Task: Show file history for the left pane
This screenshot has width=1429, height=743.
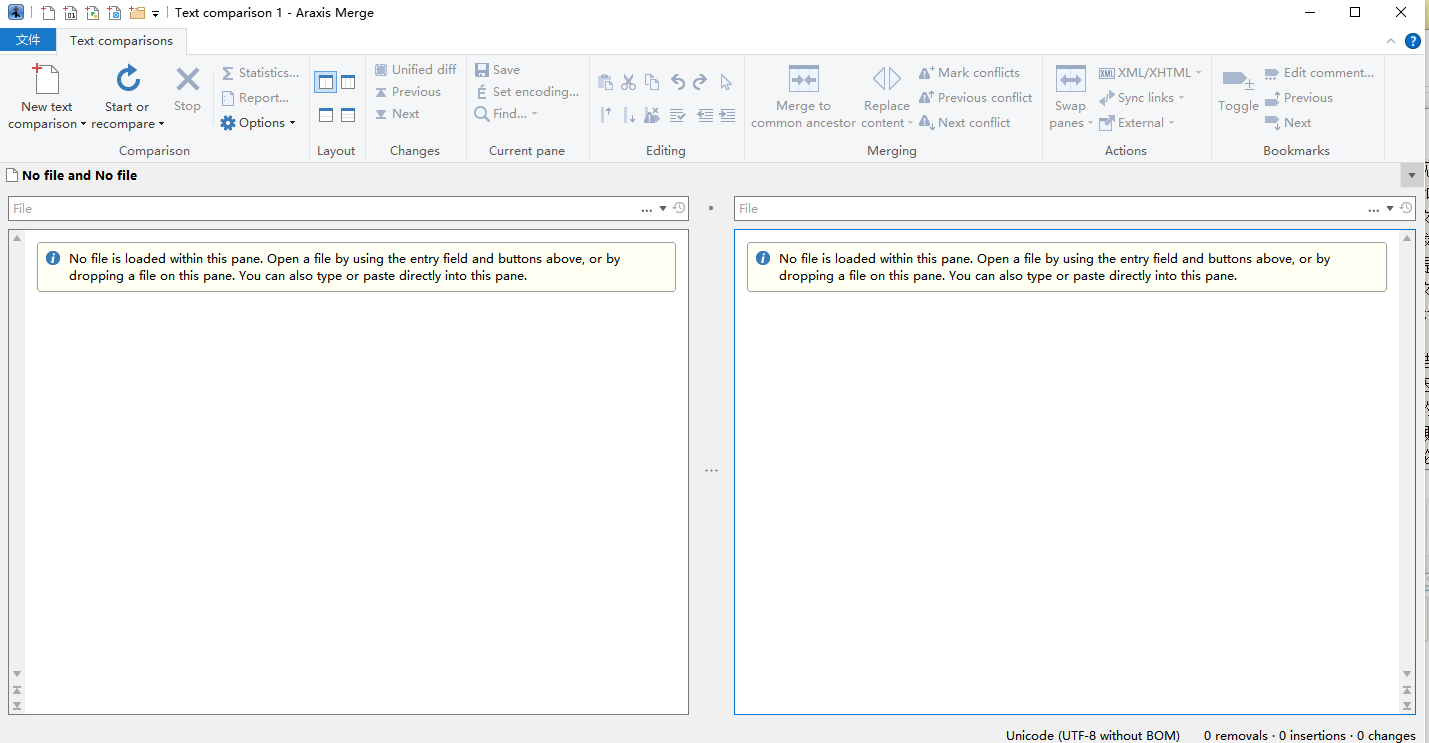Action: pos(679,208)
